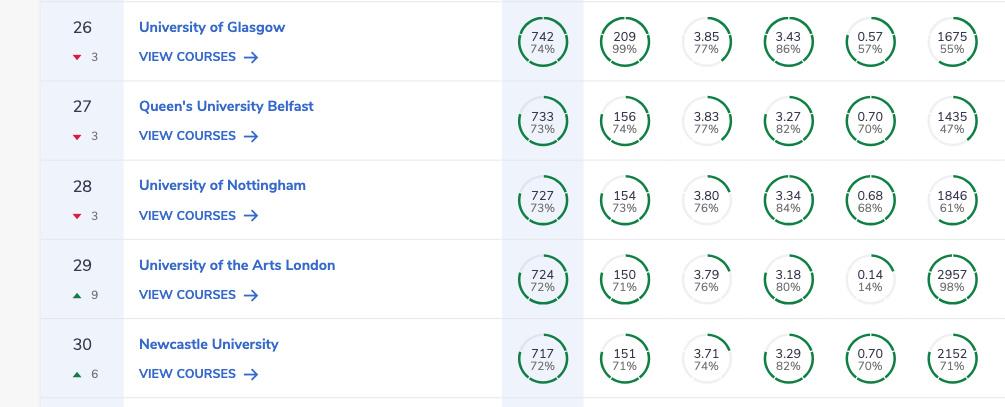The image size is (1005, 407).
Task: View courses for University of Nottingham
Action: click(198, 215)
